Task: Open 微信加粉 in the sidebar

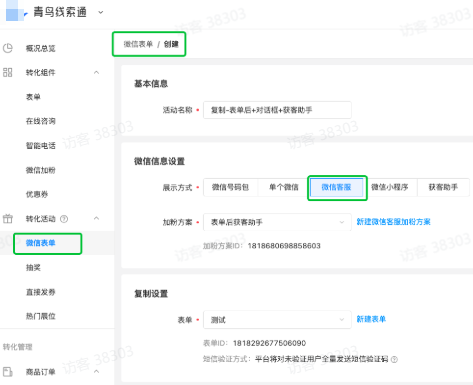Action: (41, 170)
